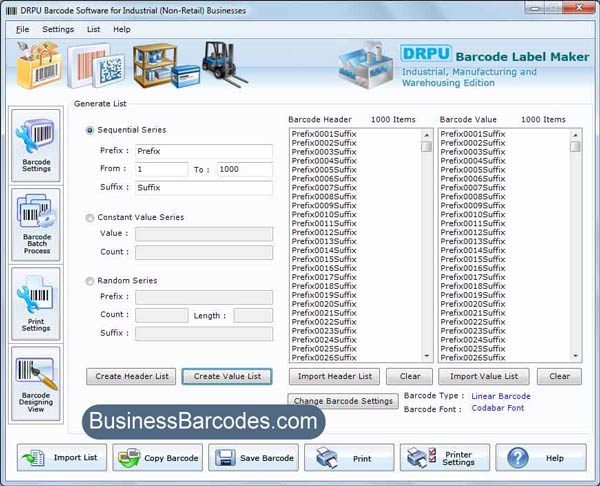Select Prefix0017Suffix in Barcode Value list
600x486 pixels.
point(473,277)
